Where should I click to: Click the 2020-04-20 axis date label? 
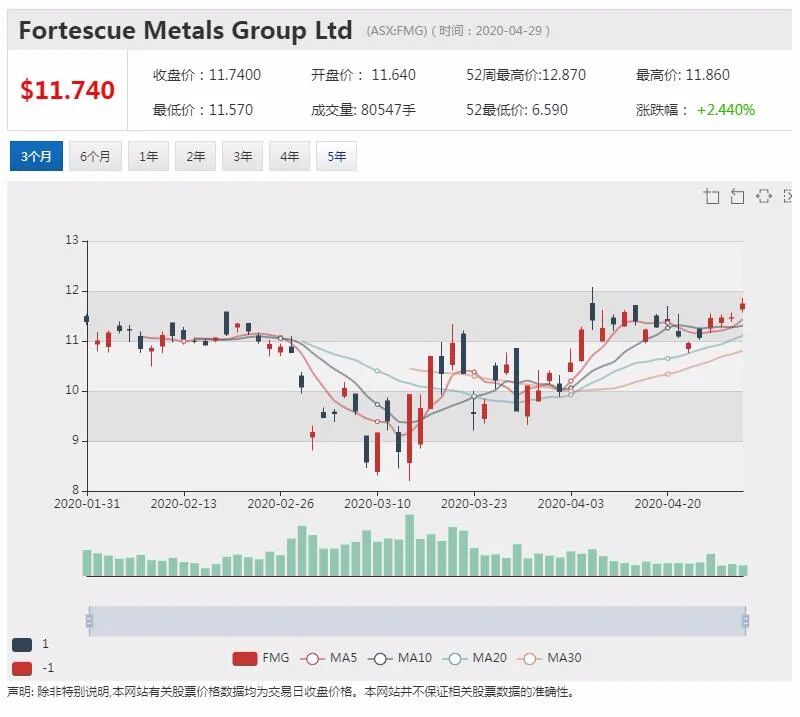pos(668,504)
